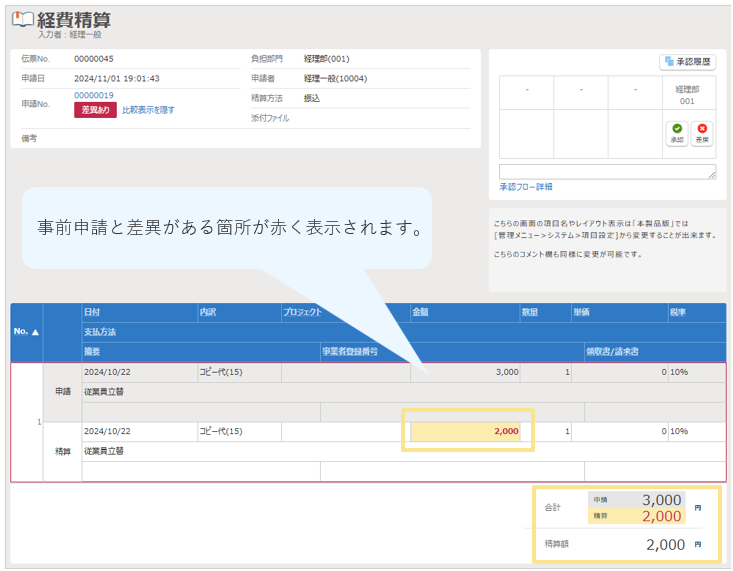Click the red 差異あり badge
The image size is (733, 571).
[x=94, y=110]
